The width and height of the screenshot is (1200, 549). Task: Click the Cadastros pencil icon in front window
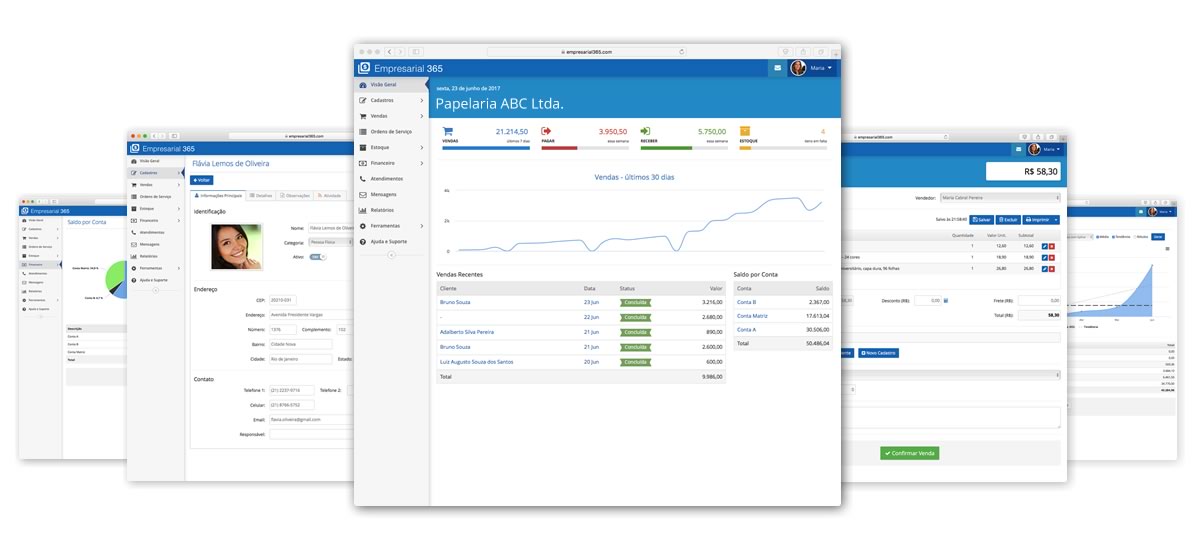pyautogui.click(x=363, y=101)
